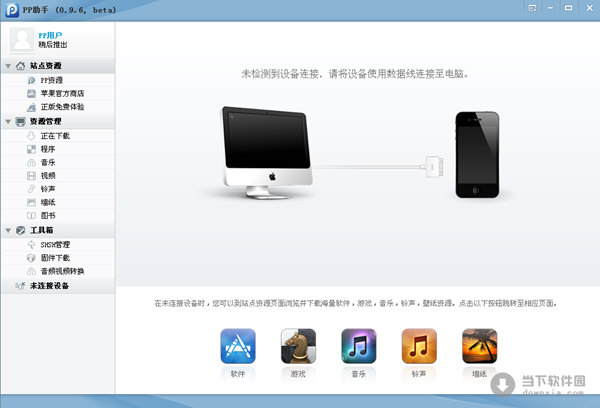Click the 铃声 label under orange icon
The image size is (600, 408).
419,374
